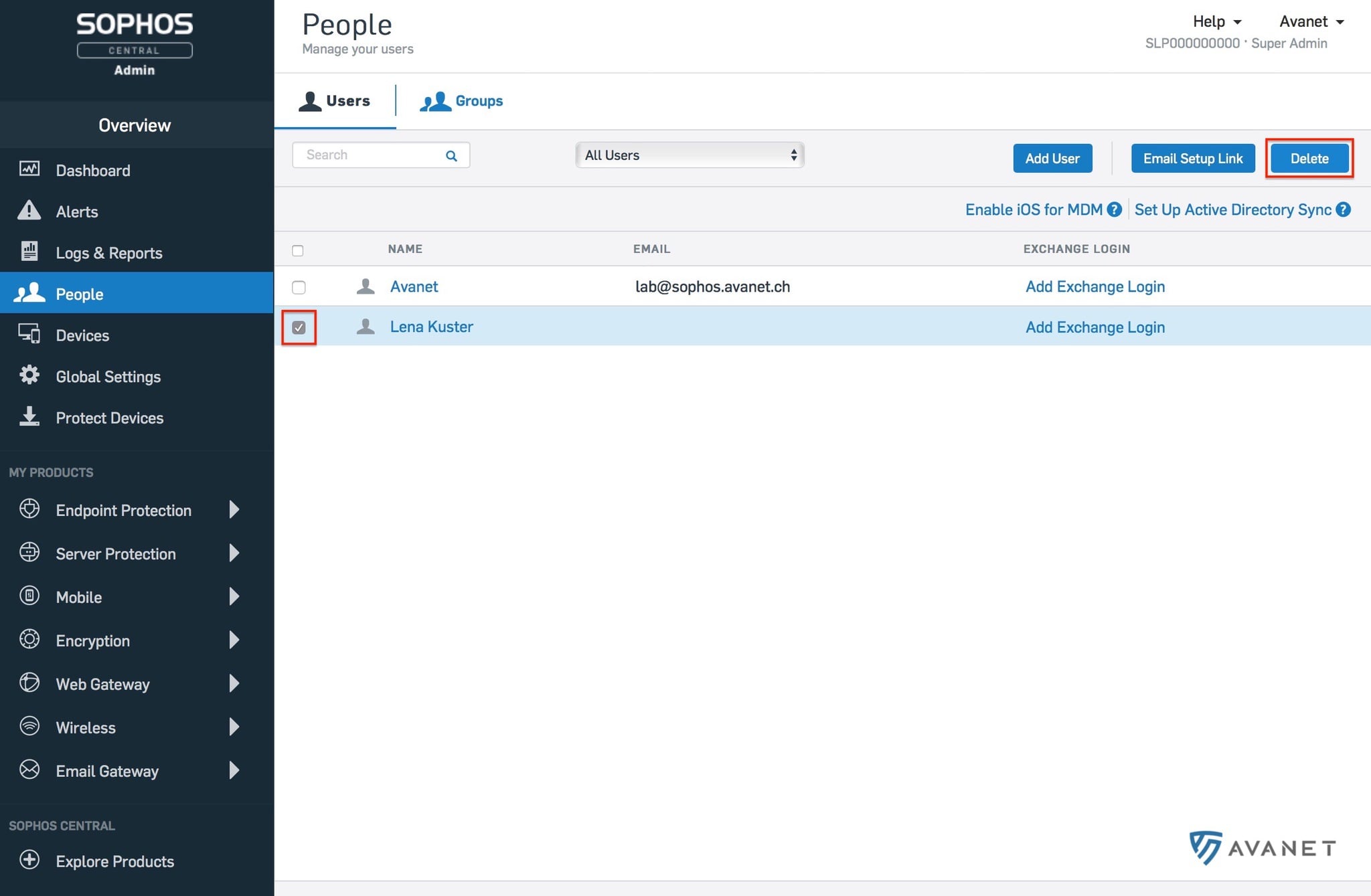Click the Groups tab people icon
Screen dimensions: 1371x896
tap(436, 101)
